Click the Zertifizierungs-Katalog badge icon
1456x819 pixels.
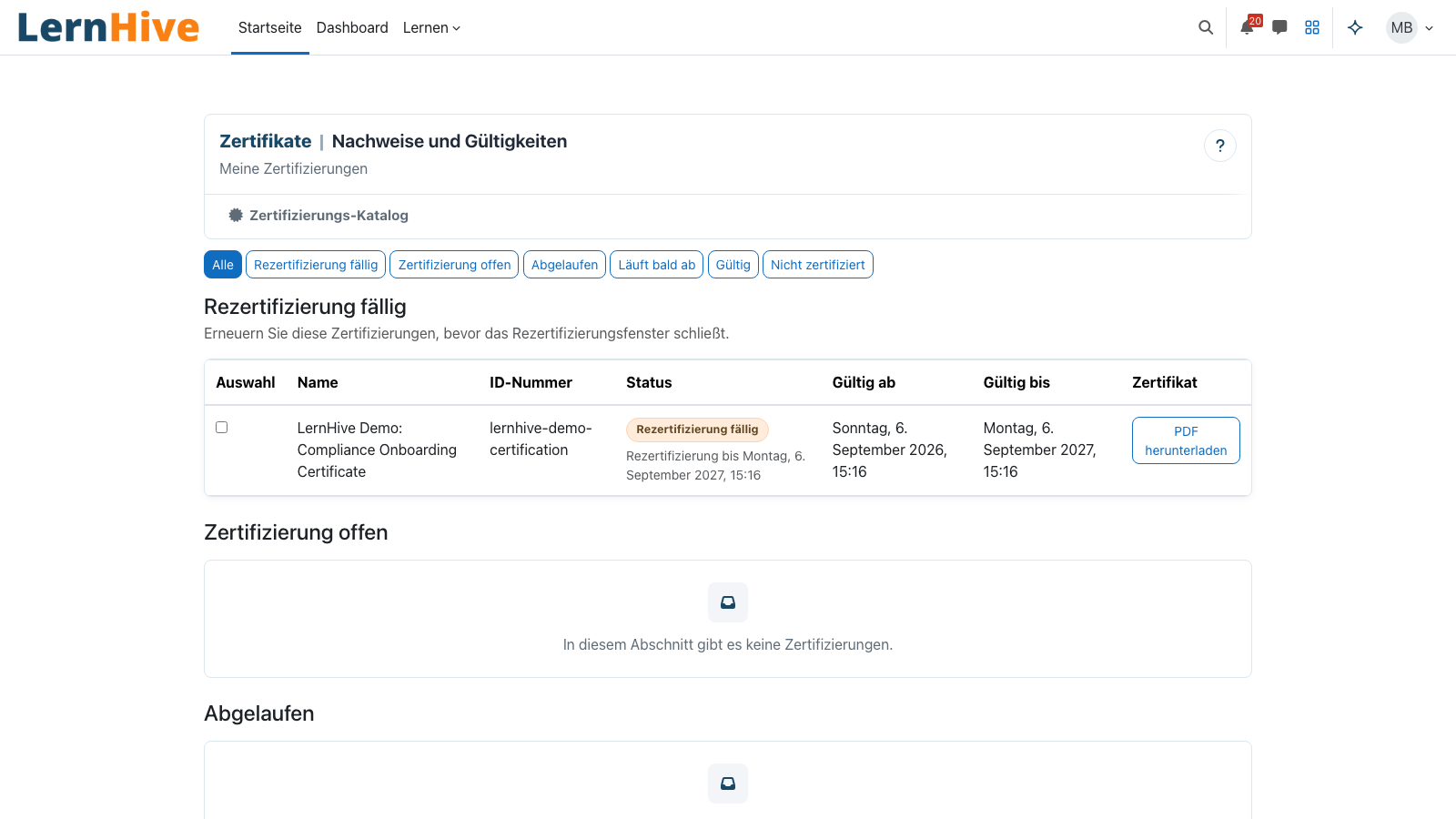(236, 215)
